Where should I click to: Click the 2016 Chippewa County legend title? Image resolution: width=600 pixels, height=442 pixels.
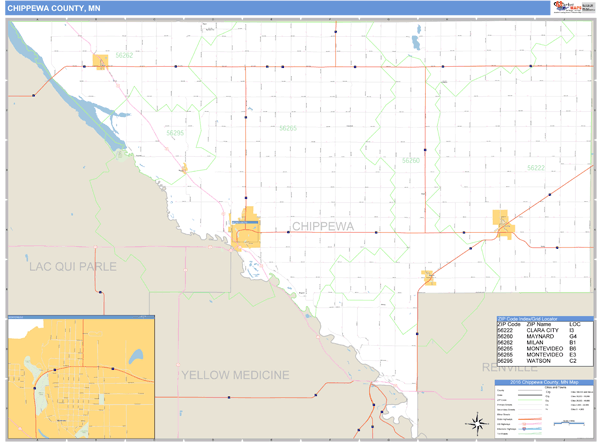pyautogui.click(x=540, y=382)
